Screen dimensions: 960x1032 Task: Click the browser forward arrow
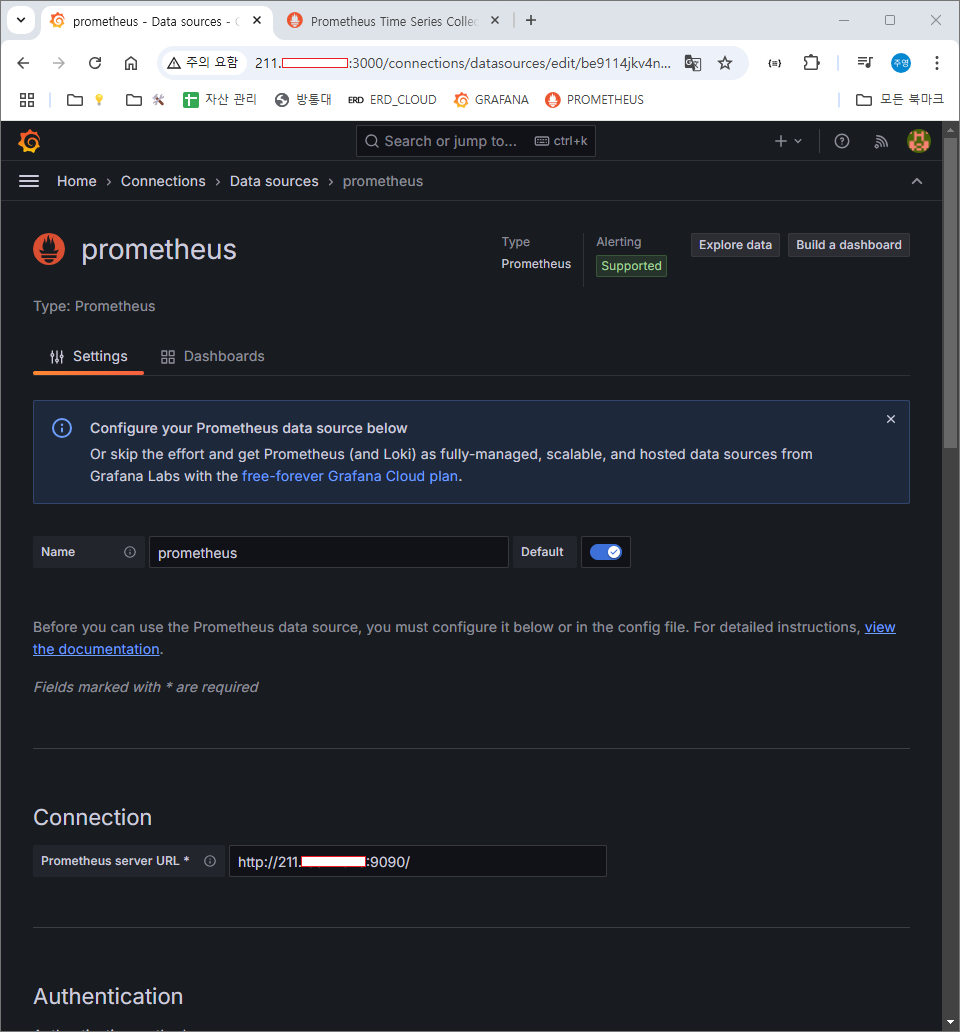point(59,63)
